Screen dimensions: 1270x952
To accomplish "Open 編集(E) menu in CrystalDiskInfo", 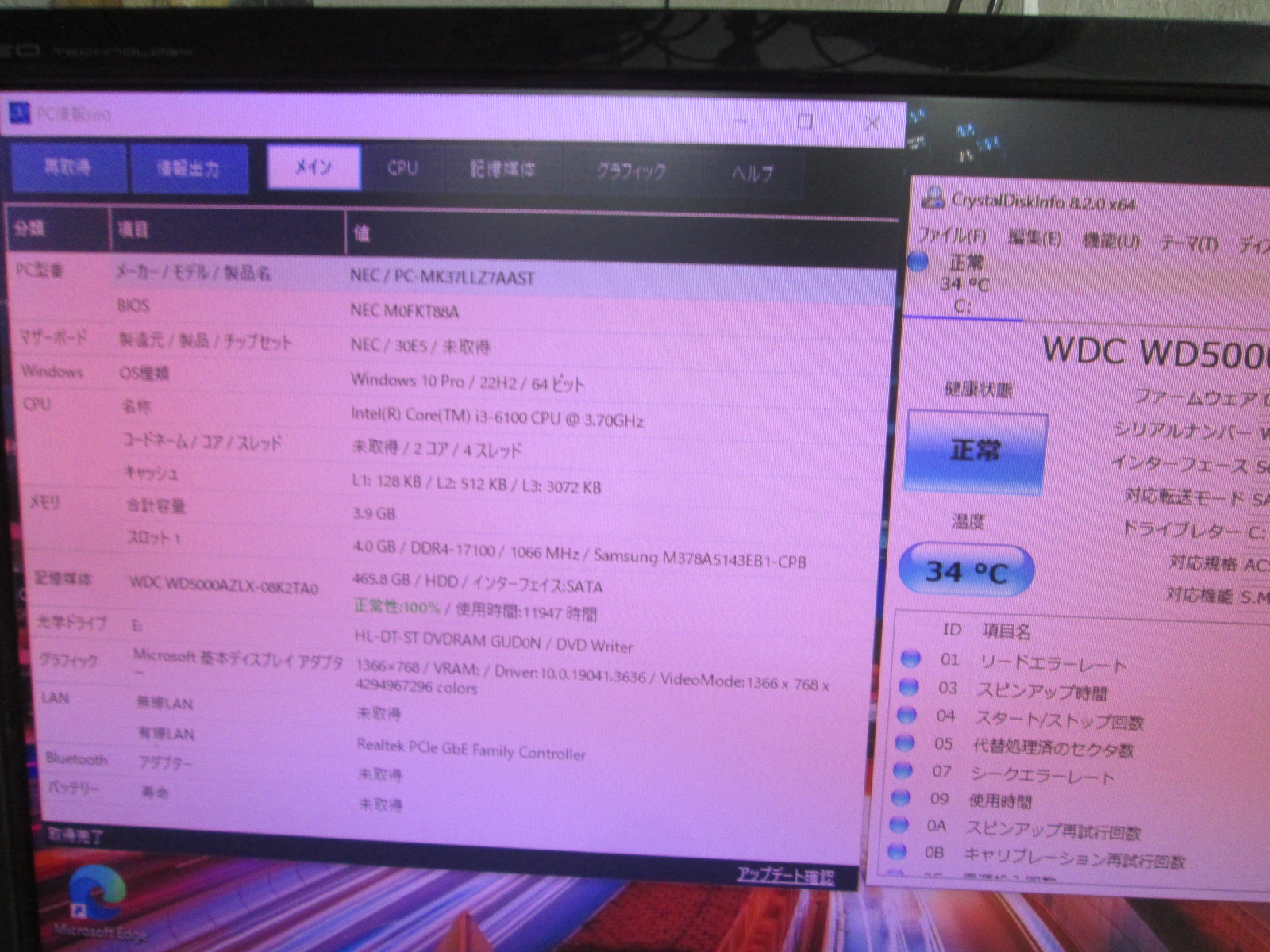I will (1035, 238).
